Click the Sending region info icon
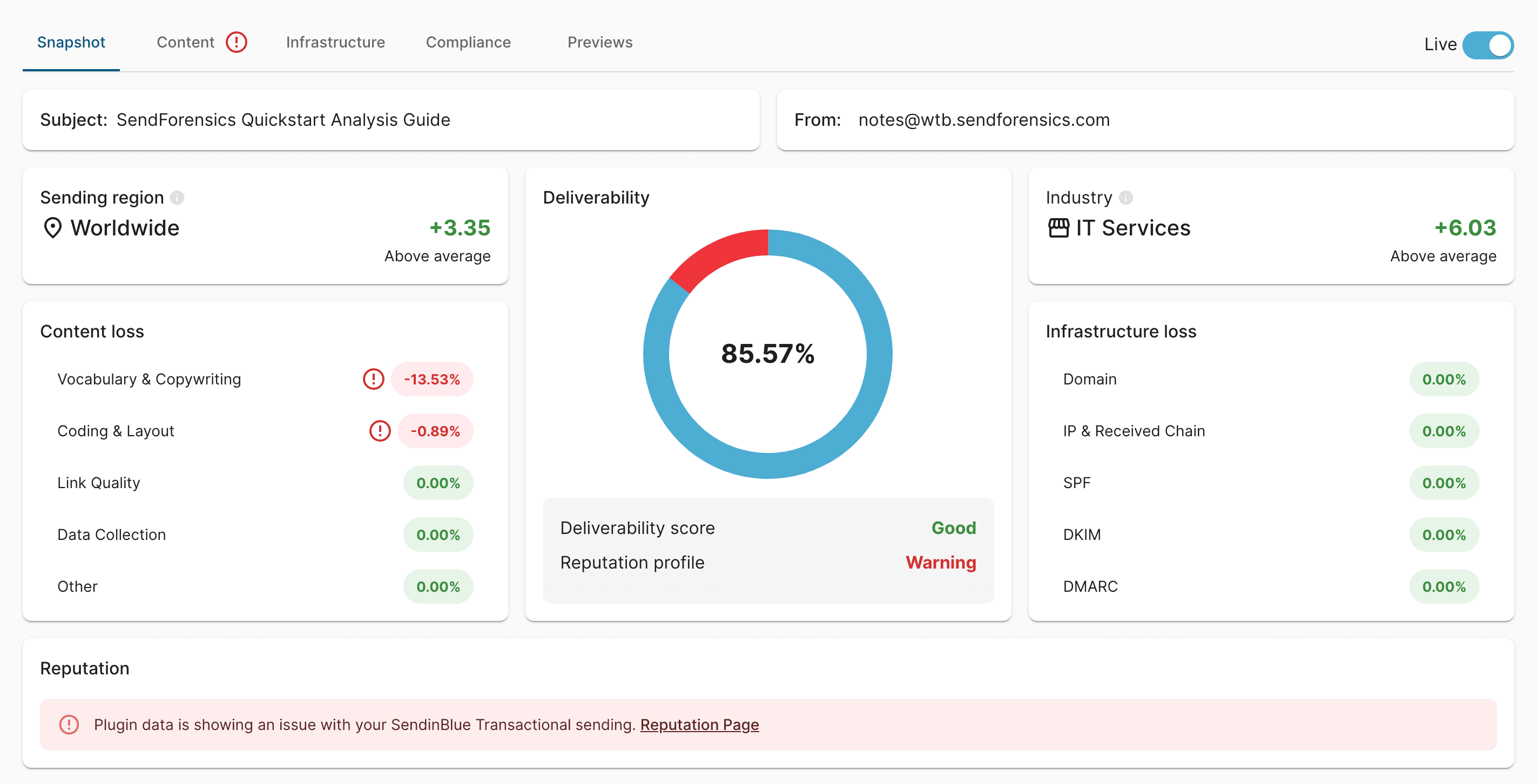This screenshot has height=784, width=1538. click(x=177, y=198)
